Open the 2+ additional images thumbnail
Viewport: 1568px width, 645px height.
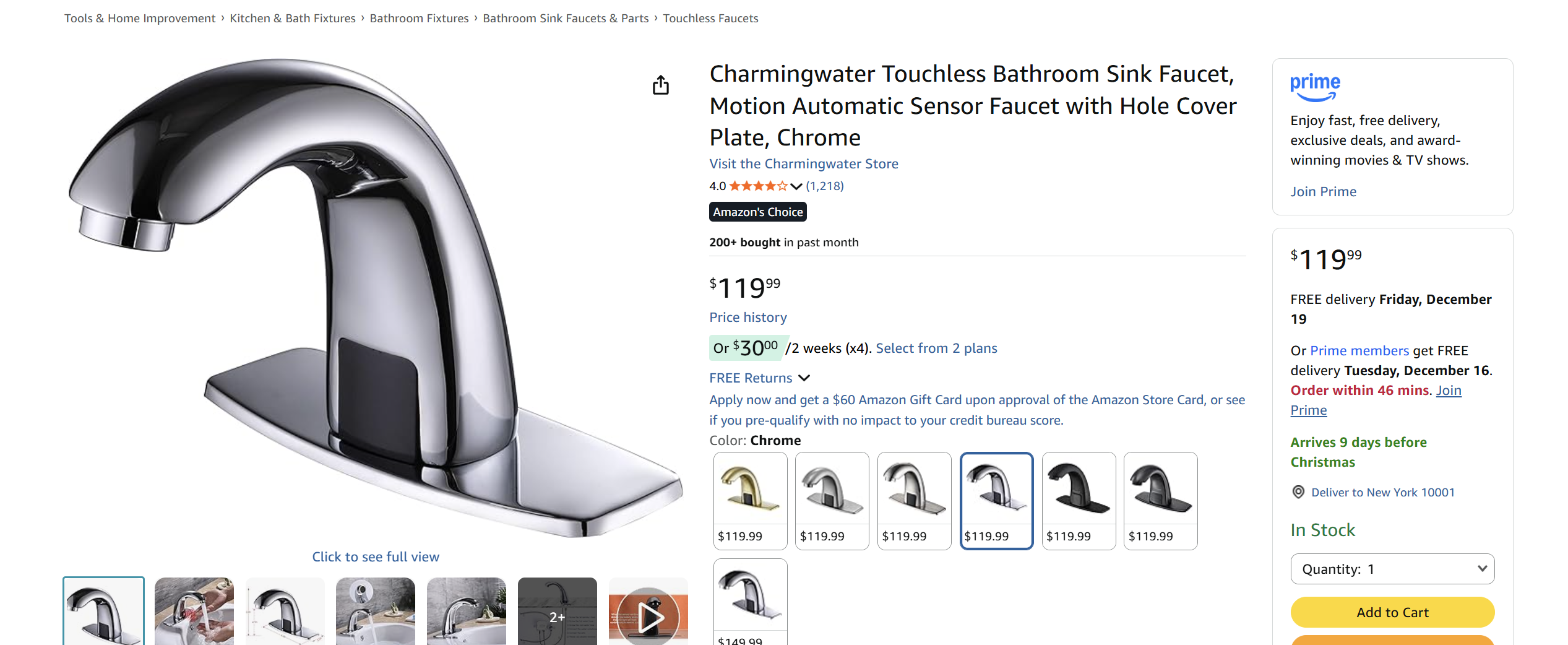coord(557,616)
